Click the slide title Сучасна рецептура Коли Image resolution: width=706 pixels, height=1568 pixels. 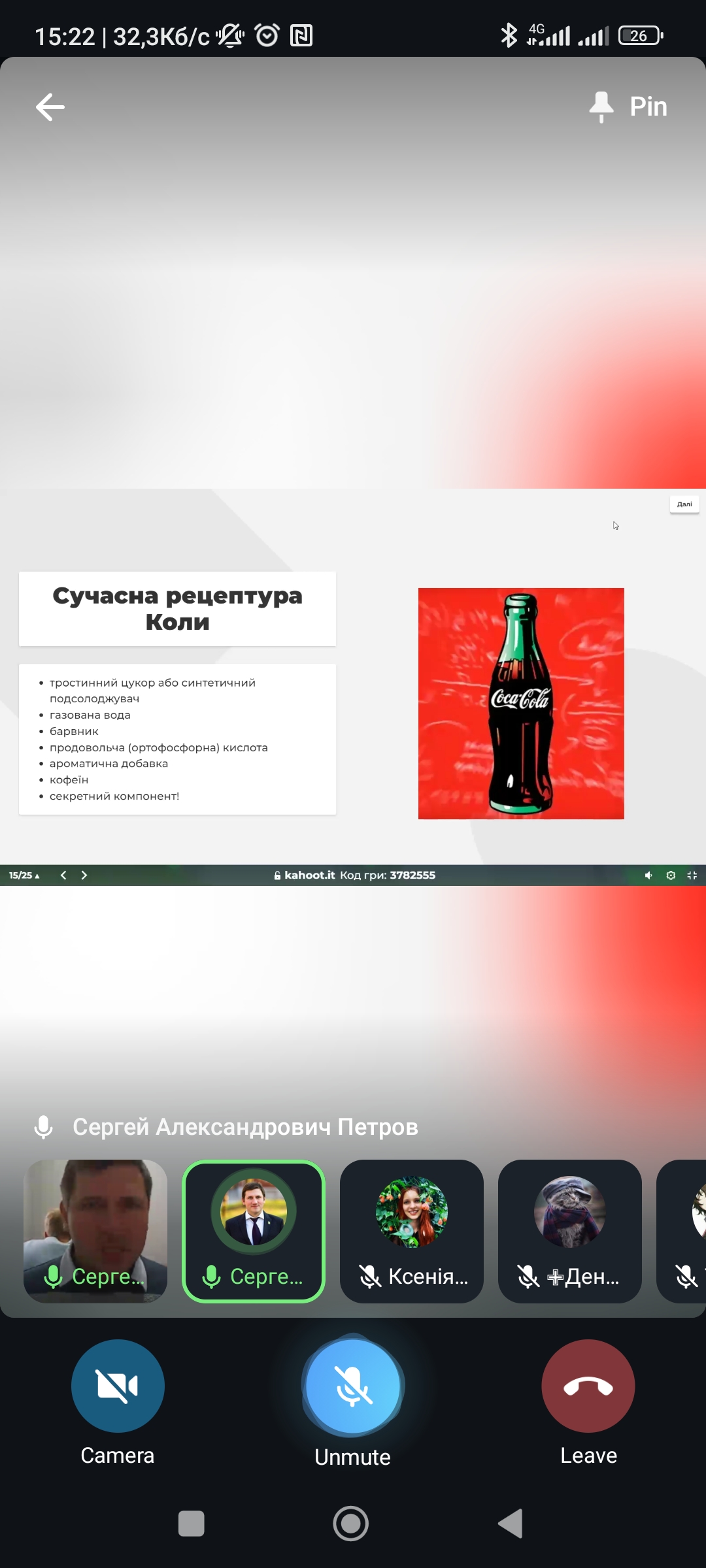click(x=177, y=609)
